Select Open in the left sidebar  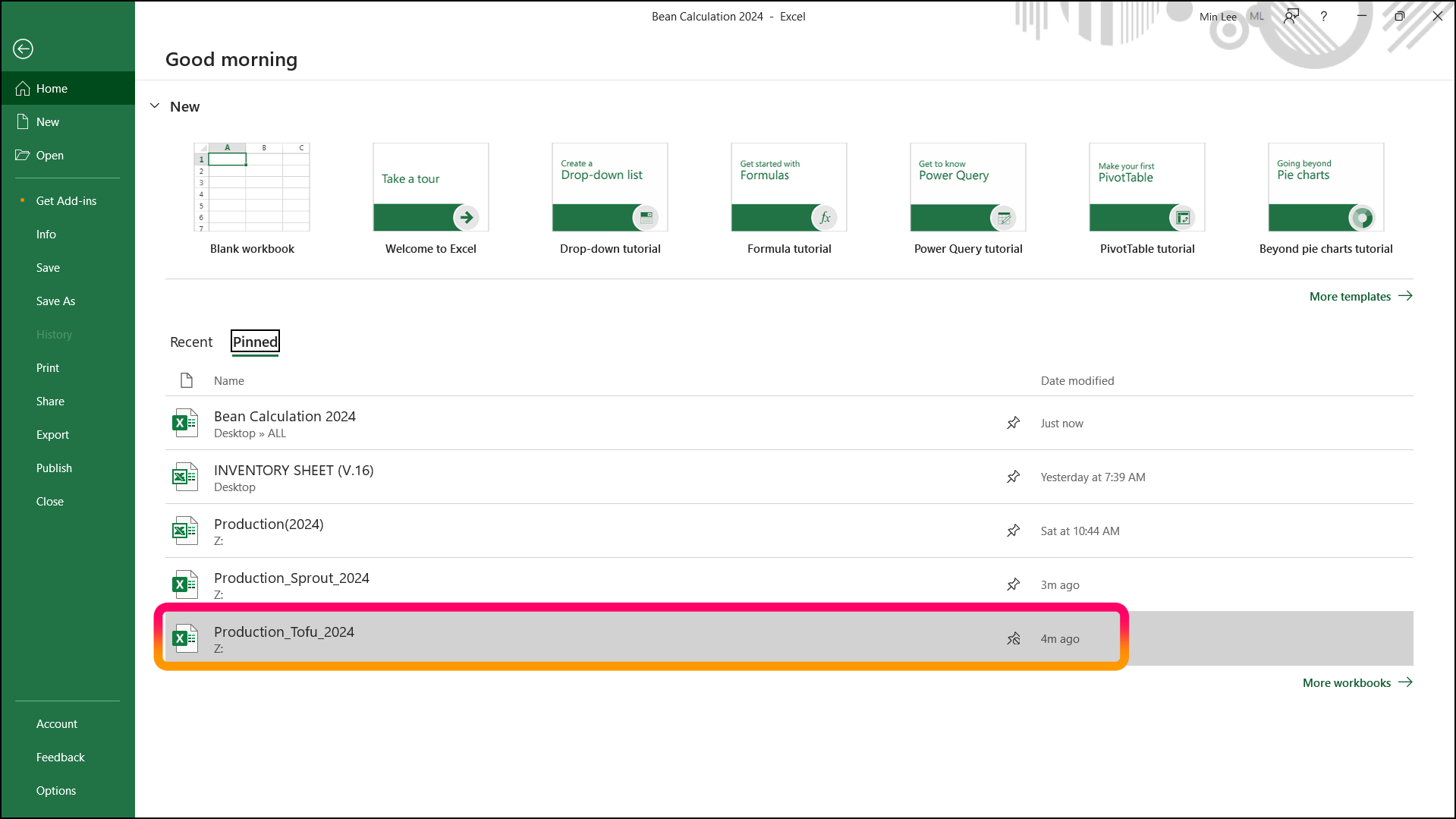point(68,155)
